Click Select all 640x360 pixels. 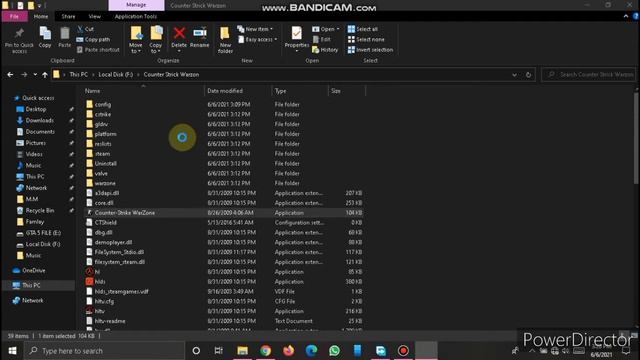pos(362,29)
